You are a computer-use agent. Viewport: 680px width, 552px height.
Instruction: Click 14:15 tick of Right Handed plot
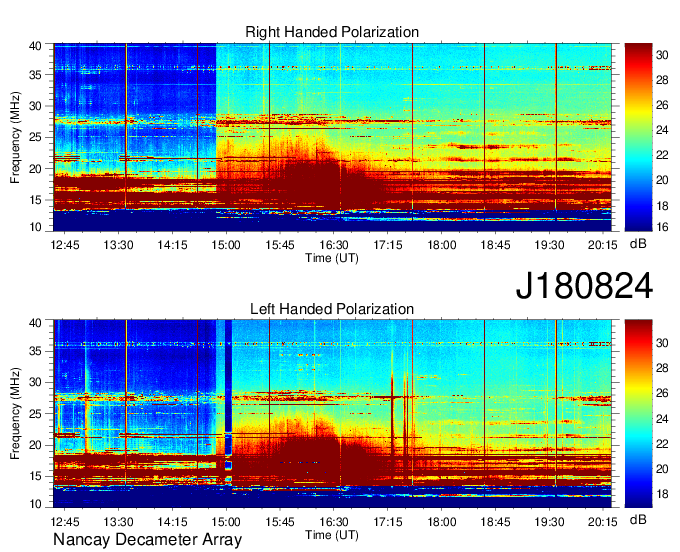click(172, 245)
